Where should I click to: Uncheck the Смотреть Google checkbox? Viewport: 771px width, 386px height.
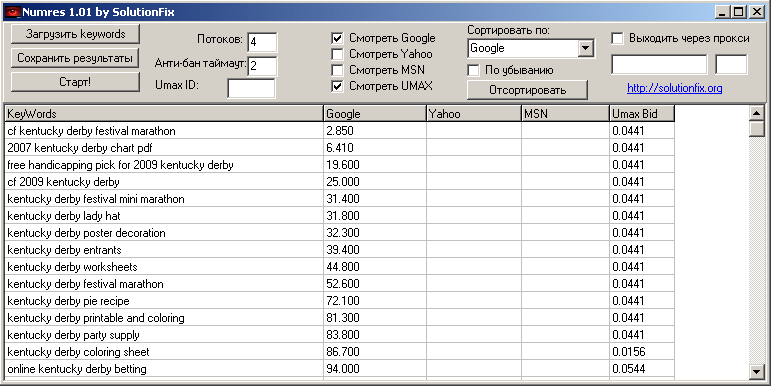(x=337, y=38)
